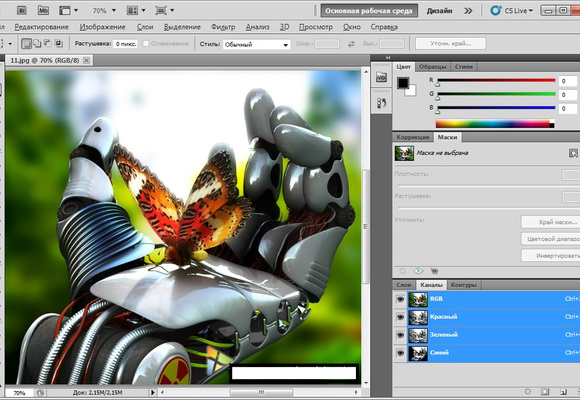The image size is (580, 400).
Task: Open the Стиль dropdown showing Обычный
Action: [256, 44]
